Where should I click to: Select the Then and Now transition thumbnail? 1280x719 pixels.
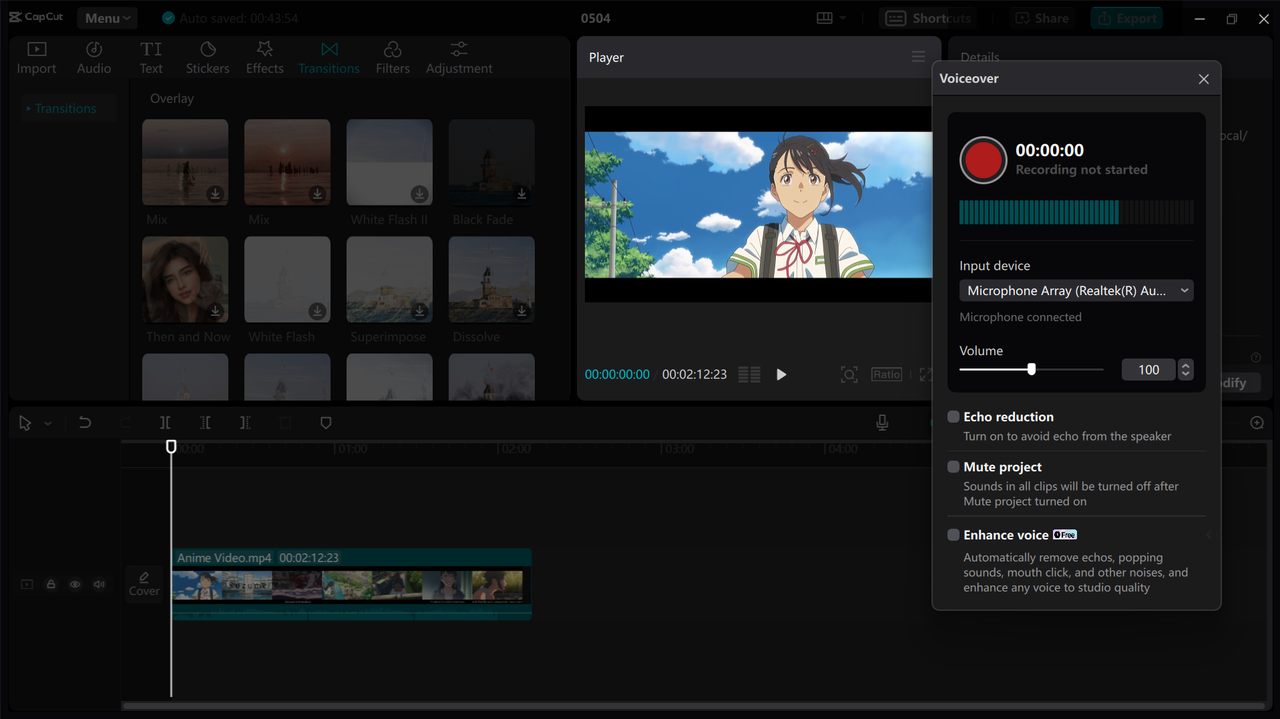pyautogui.click(x=185, y=280)
